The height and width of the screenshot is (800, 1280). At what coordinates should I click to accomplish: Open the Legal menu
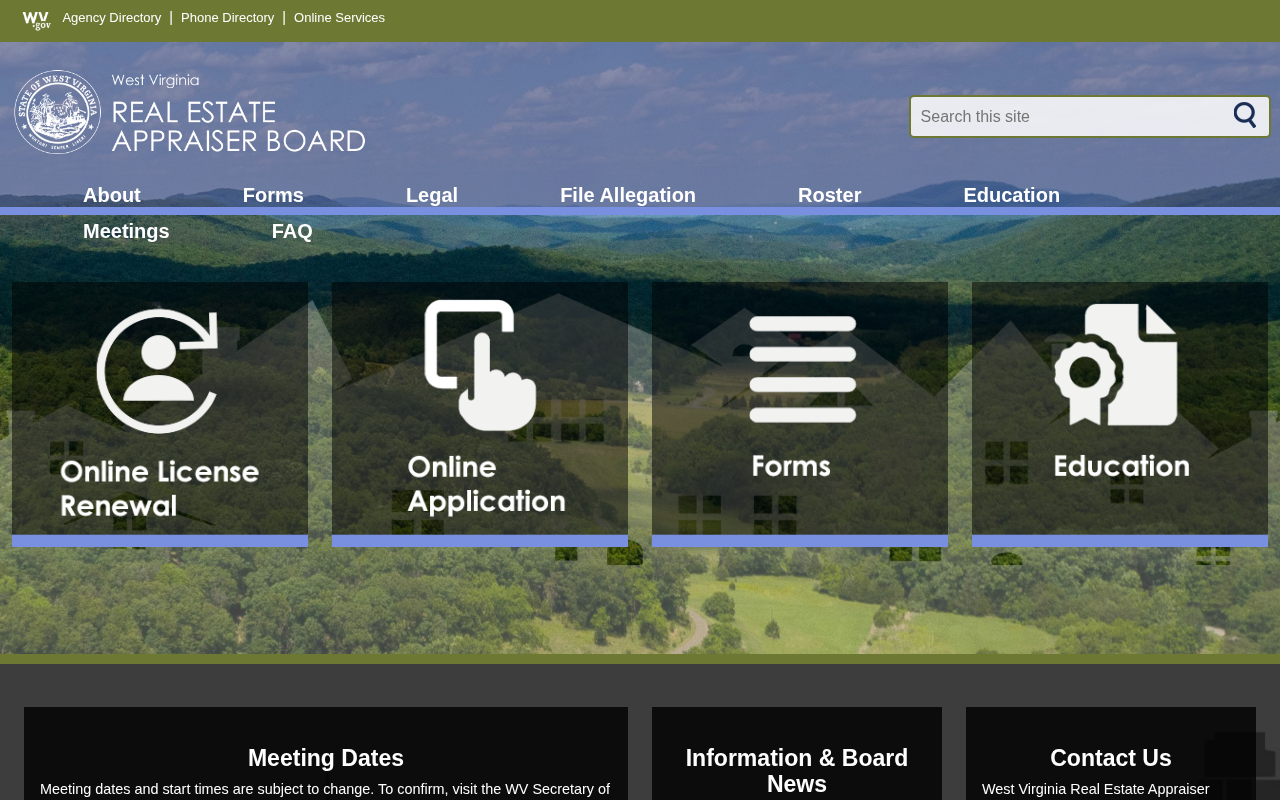pyautogui.click(x=432, y=196)
